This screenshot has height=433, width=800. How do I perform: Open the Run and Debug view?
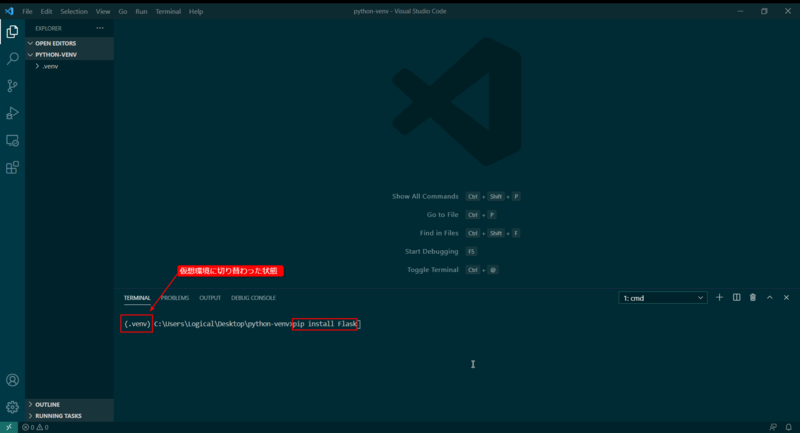click(x=12, y=113)
